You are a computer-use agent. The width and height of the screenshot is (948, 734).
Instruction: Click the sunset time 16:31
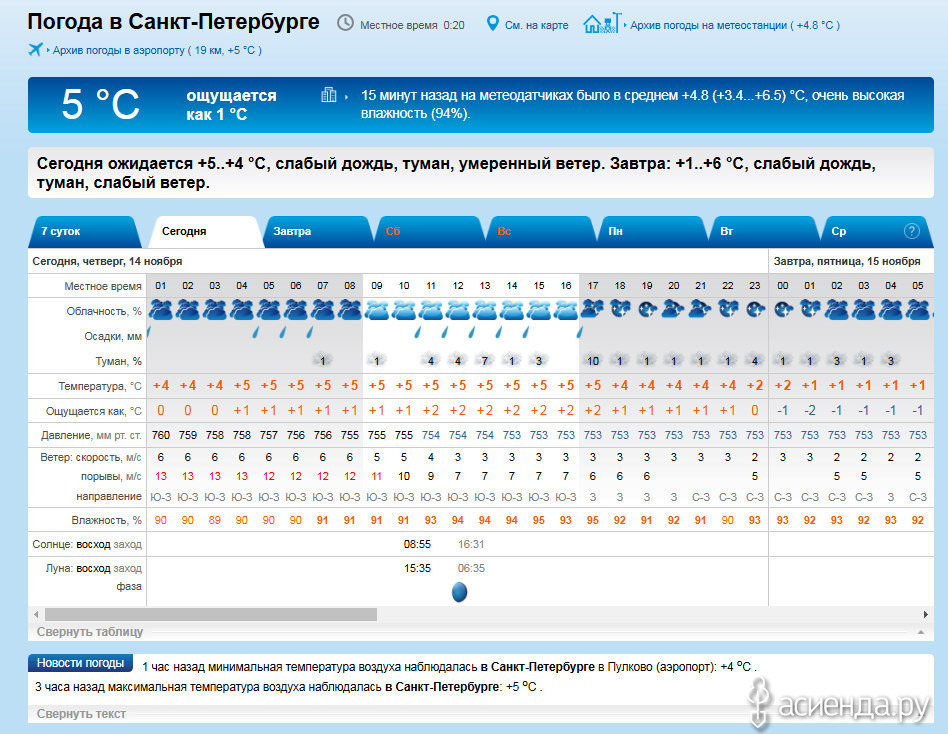(471, 544)
